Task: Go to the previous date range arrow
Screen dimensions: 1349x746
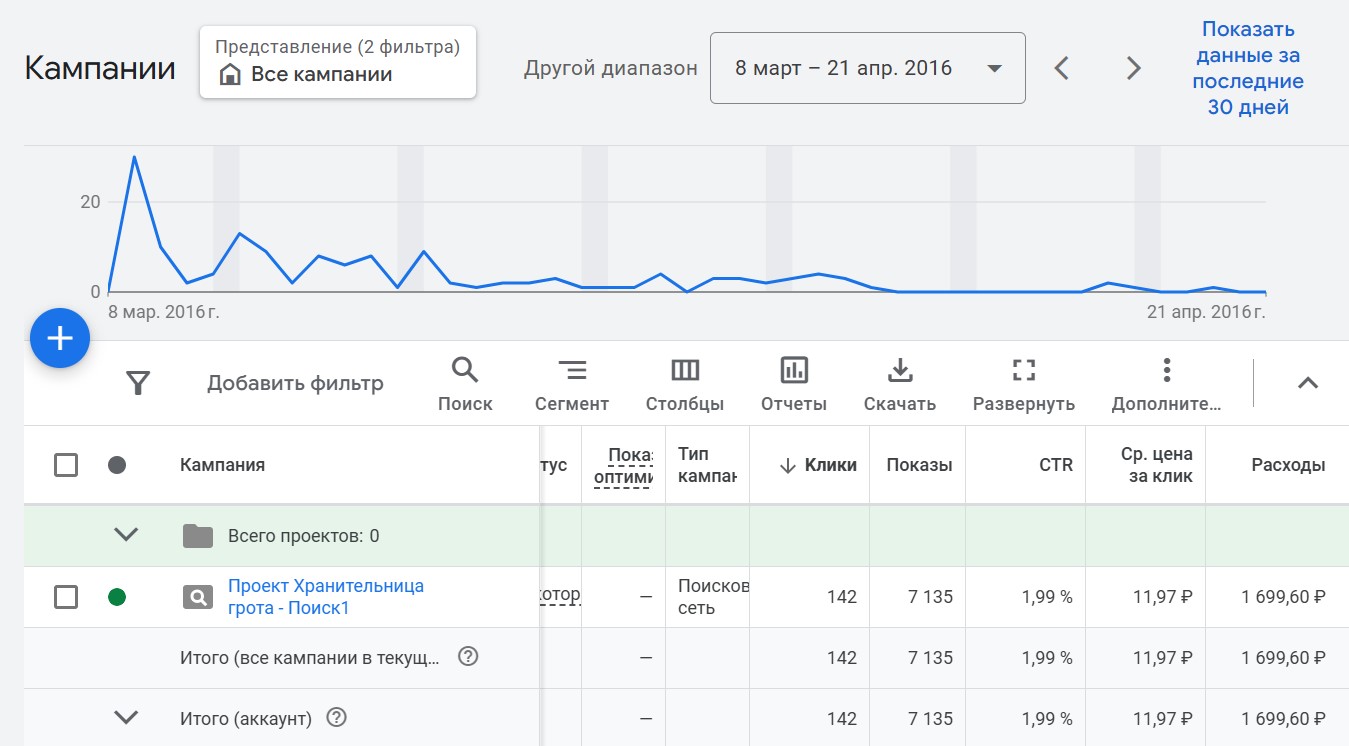Action: (x=1062, y=68)
